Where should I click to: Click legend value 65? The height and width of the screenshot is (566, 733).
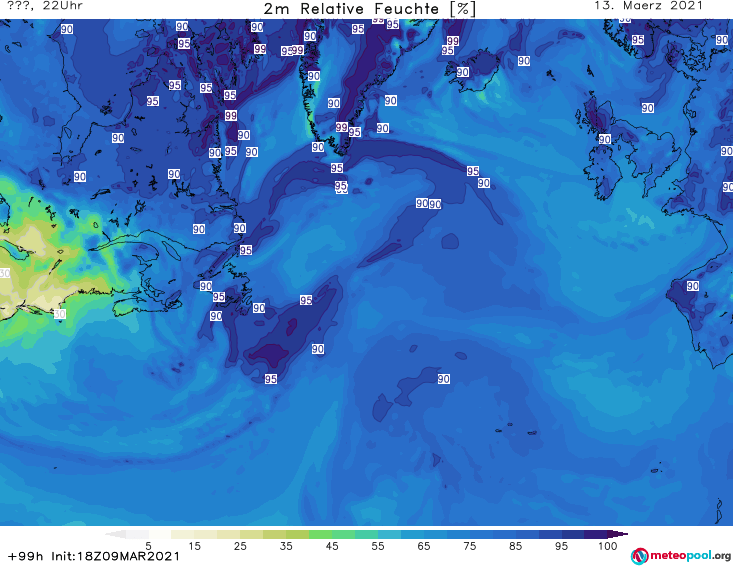424,546
